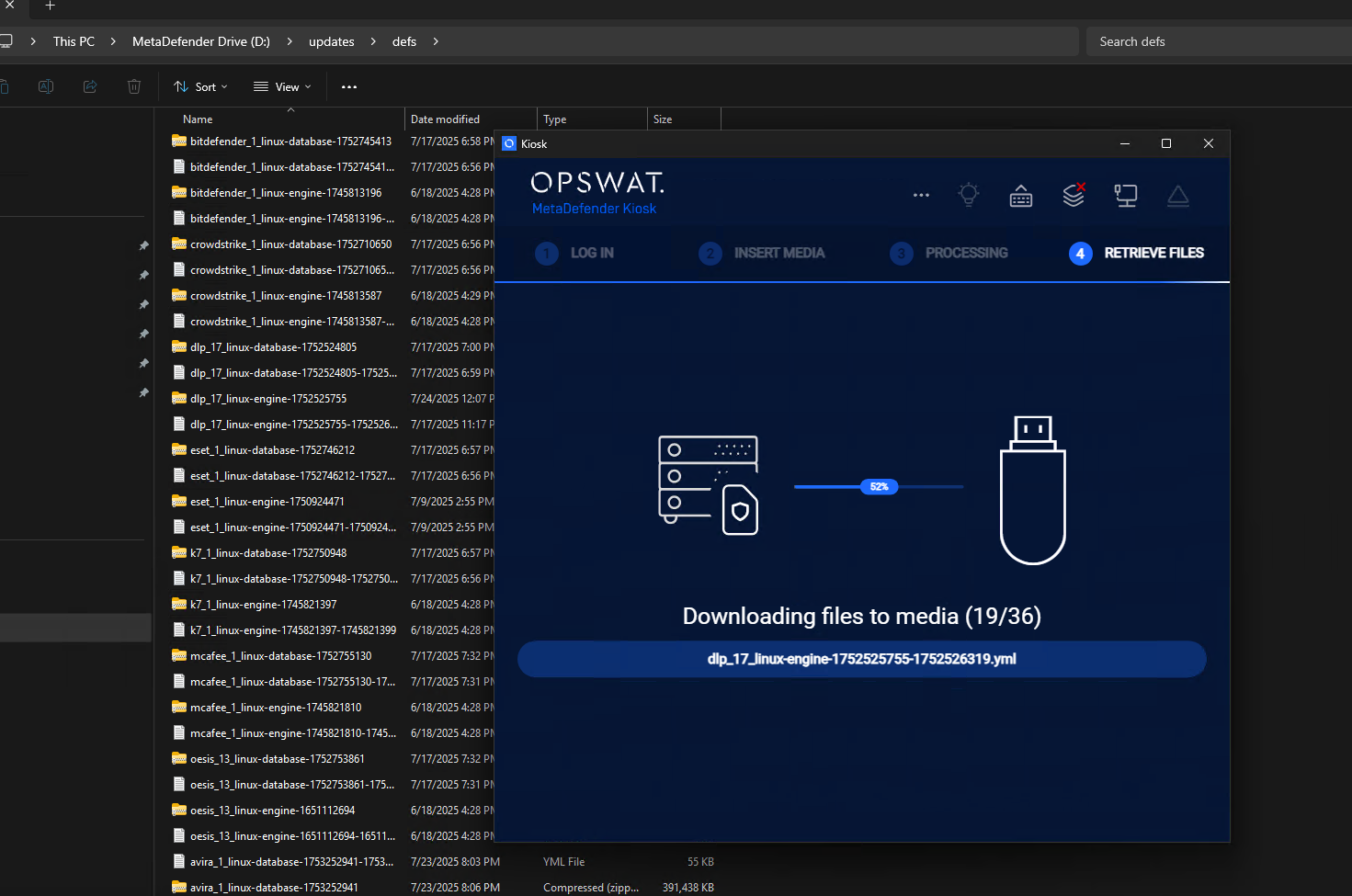The width and height of the screenshot is (1352, 896).
Task: Go to the updates folder breadcrumb
Action: [x=332, y=41]
